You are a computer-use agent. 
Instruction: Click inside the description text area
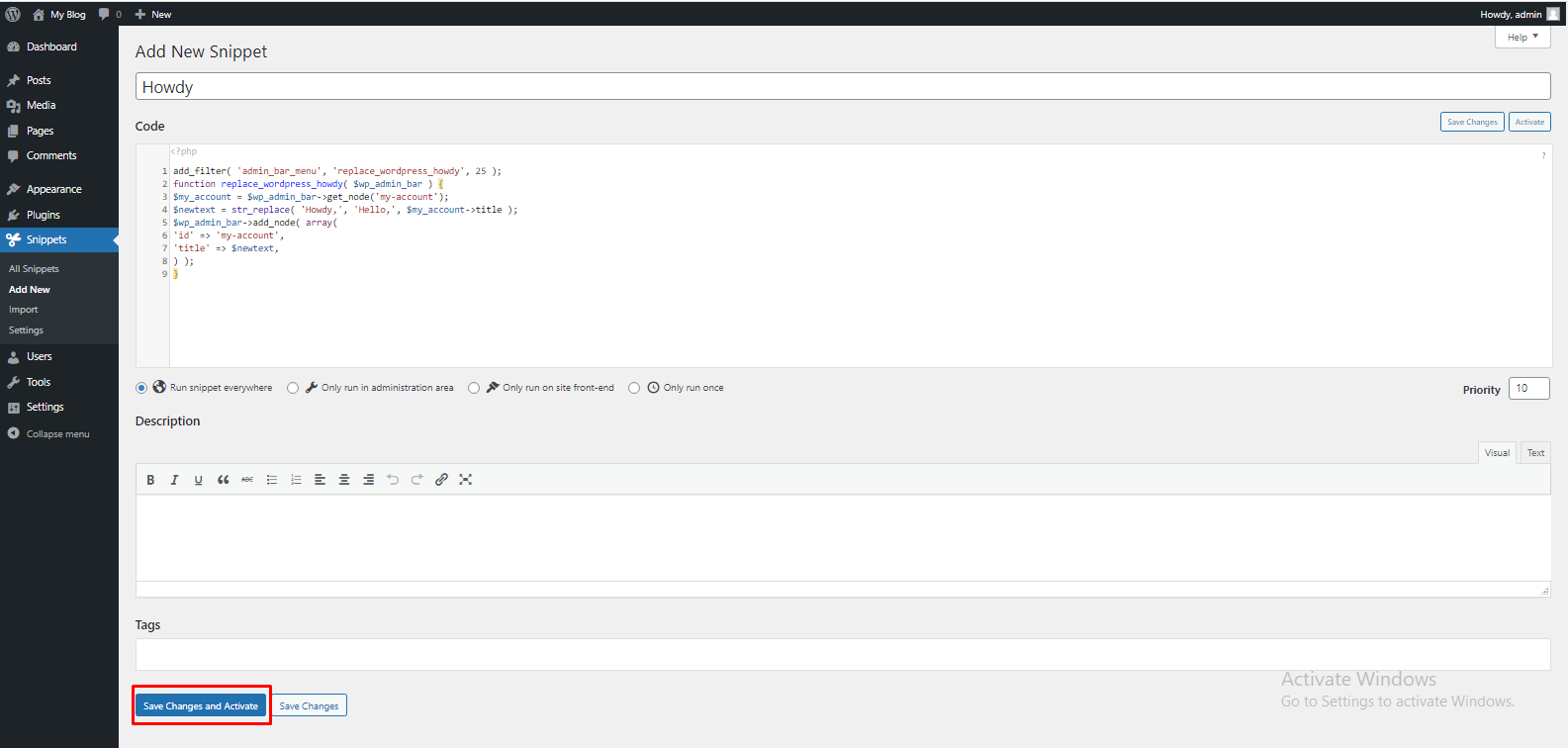pyautogui.click(x=843, y=538)
